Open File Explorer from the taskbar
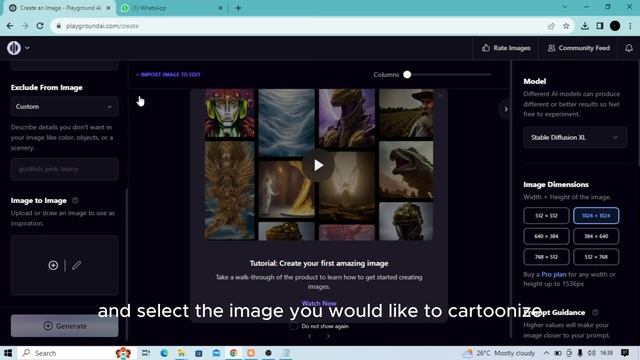 [181, 353]
